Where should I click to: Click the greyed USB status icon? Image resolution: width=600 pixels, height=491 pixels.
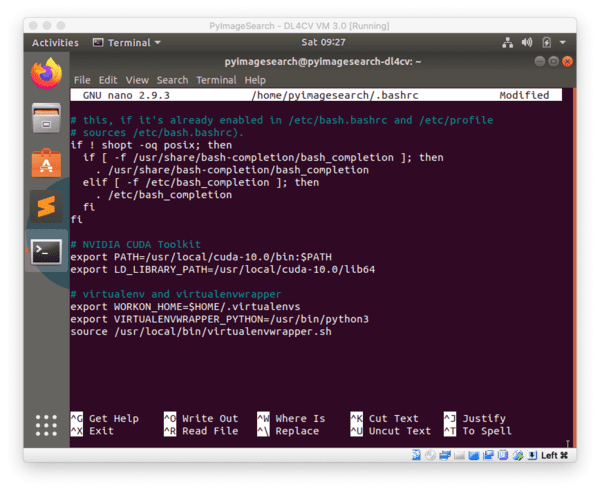tap(459, 455)
